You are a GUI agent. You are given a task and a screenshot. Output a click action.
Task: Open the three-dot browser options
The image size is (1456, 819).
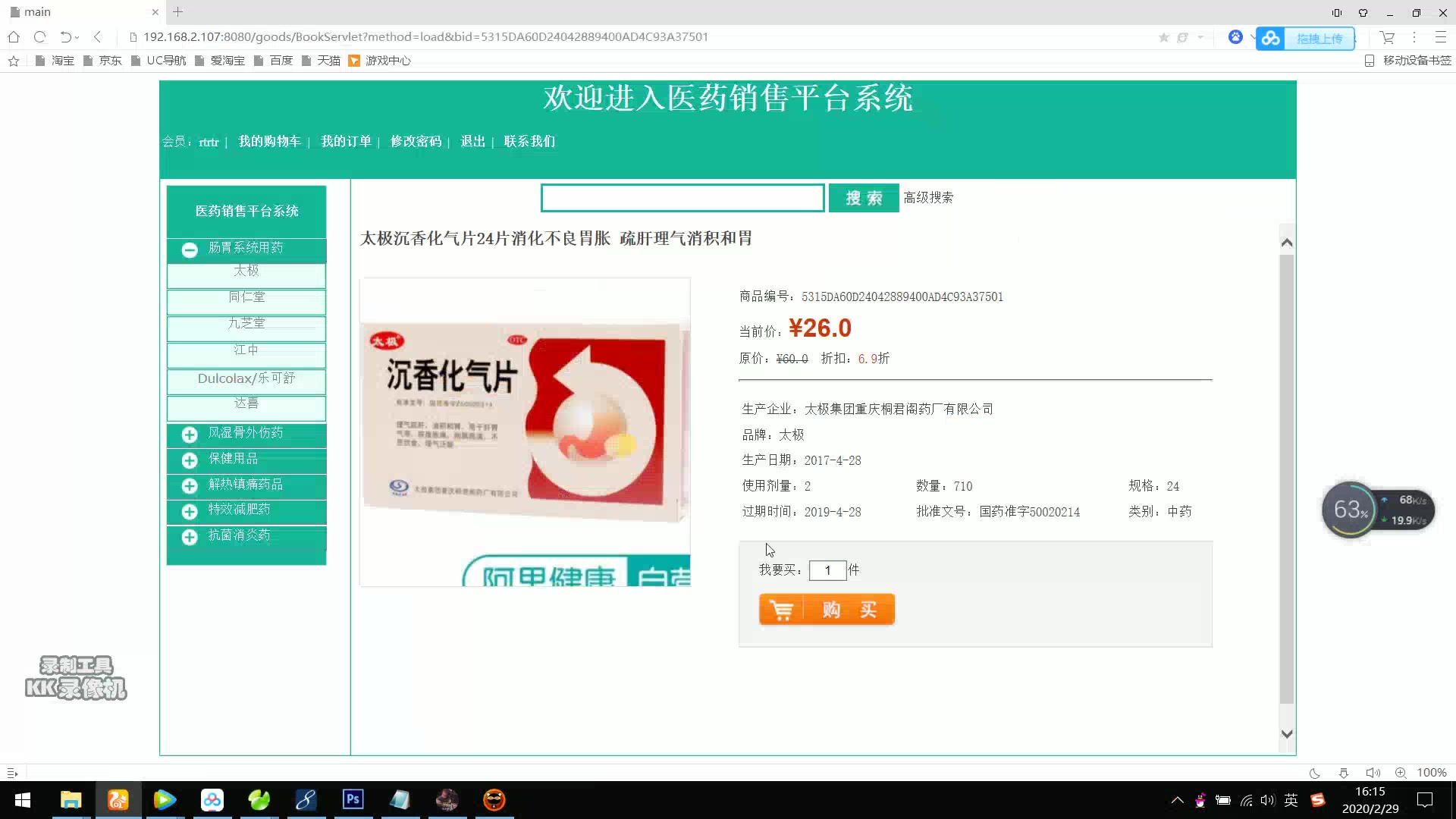point(1414,37)
